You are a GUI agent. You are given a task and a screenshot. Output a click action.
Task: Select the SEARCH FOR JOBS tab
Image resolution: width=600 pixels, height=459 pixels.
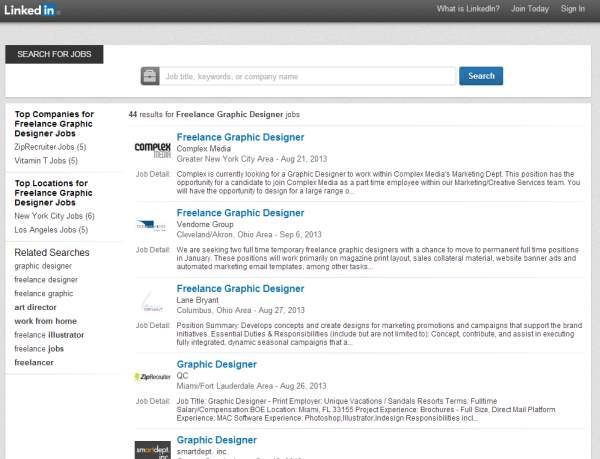[x=54, y=54]
